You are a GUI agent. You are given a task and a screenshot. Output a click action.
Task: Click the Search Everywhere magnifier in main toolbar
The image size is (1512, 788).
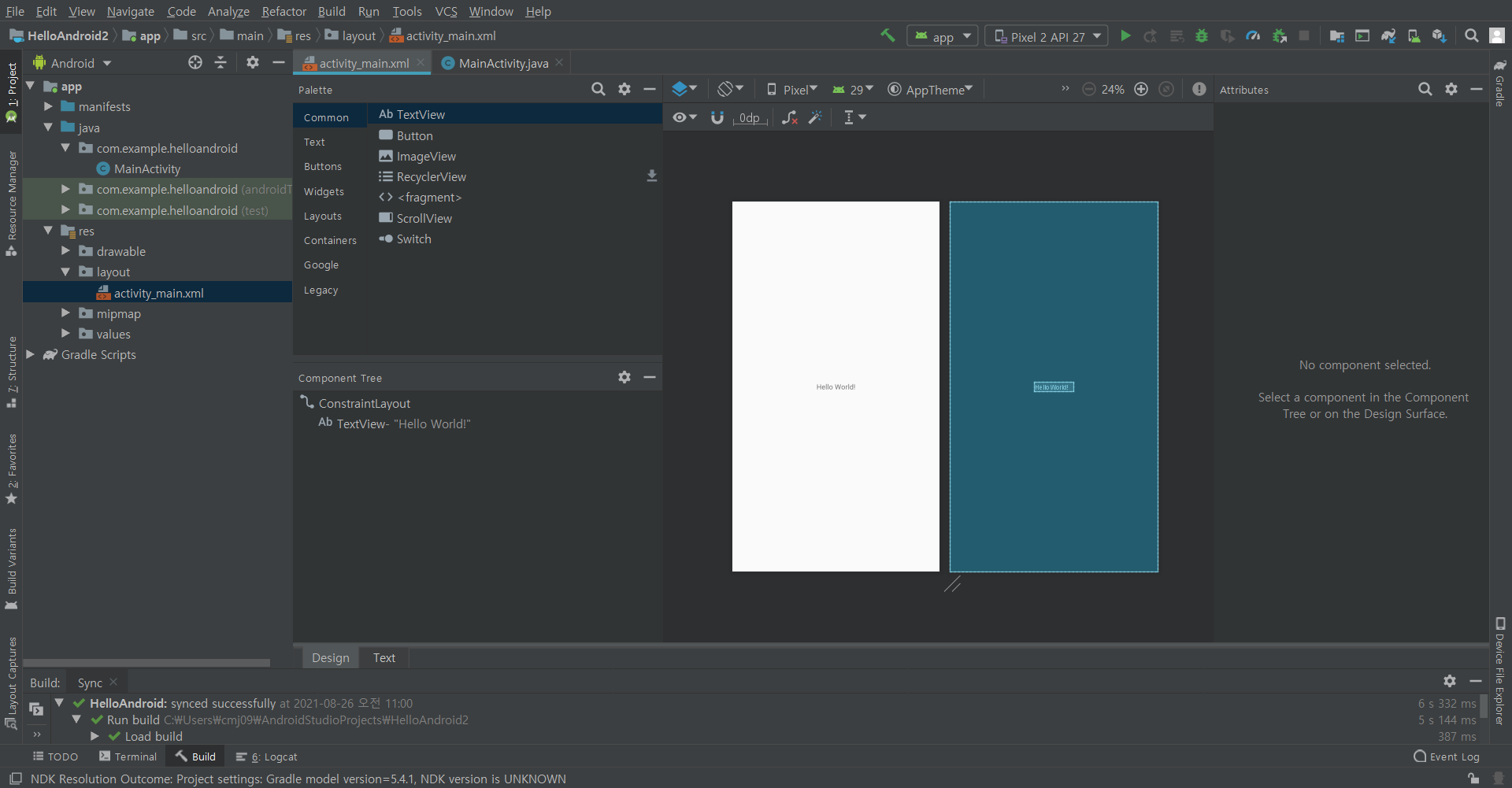point(1471,35)
